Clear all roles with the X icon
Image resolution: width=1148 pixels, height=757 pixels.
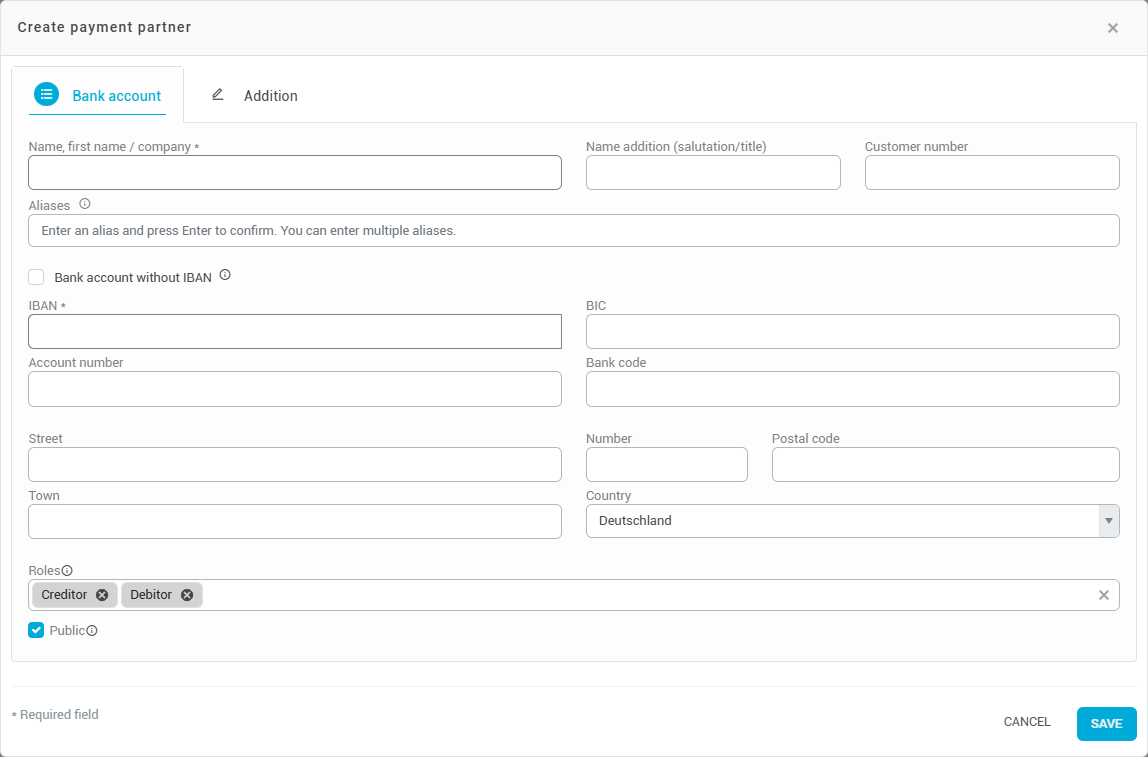coord(1104,595)
